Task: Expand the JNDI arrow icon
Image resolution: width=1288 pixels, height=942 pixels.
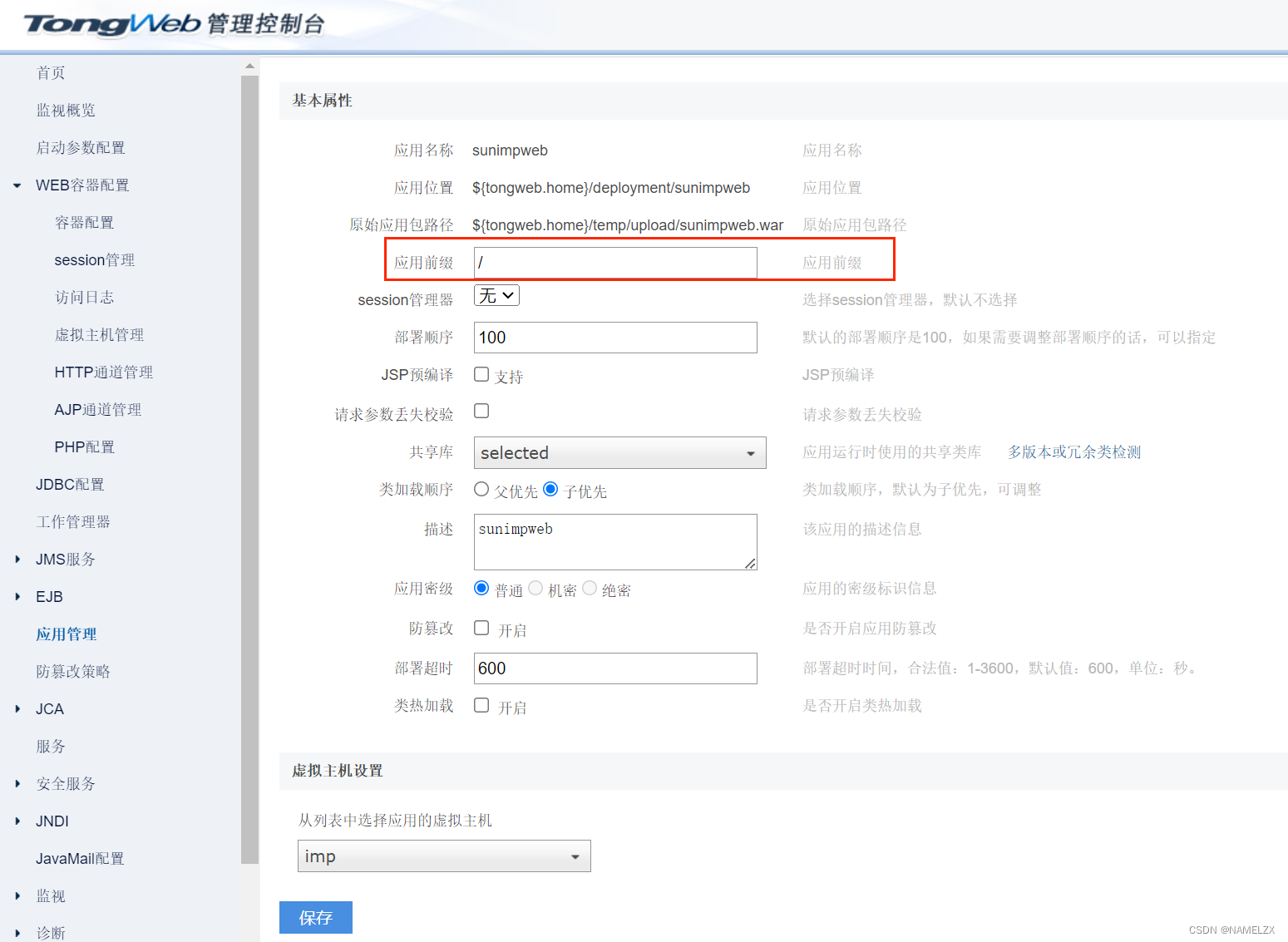Action: (17, 821)
